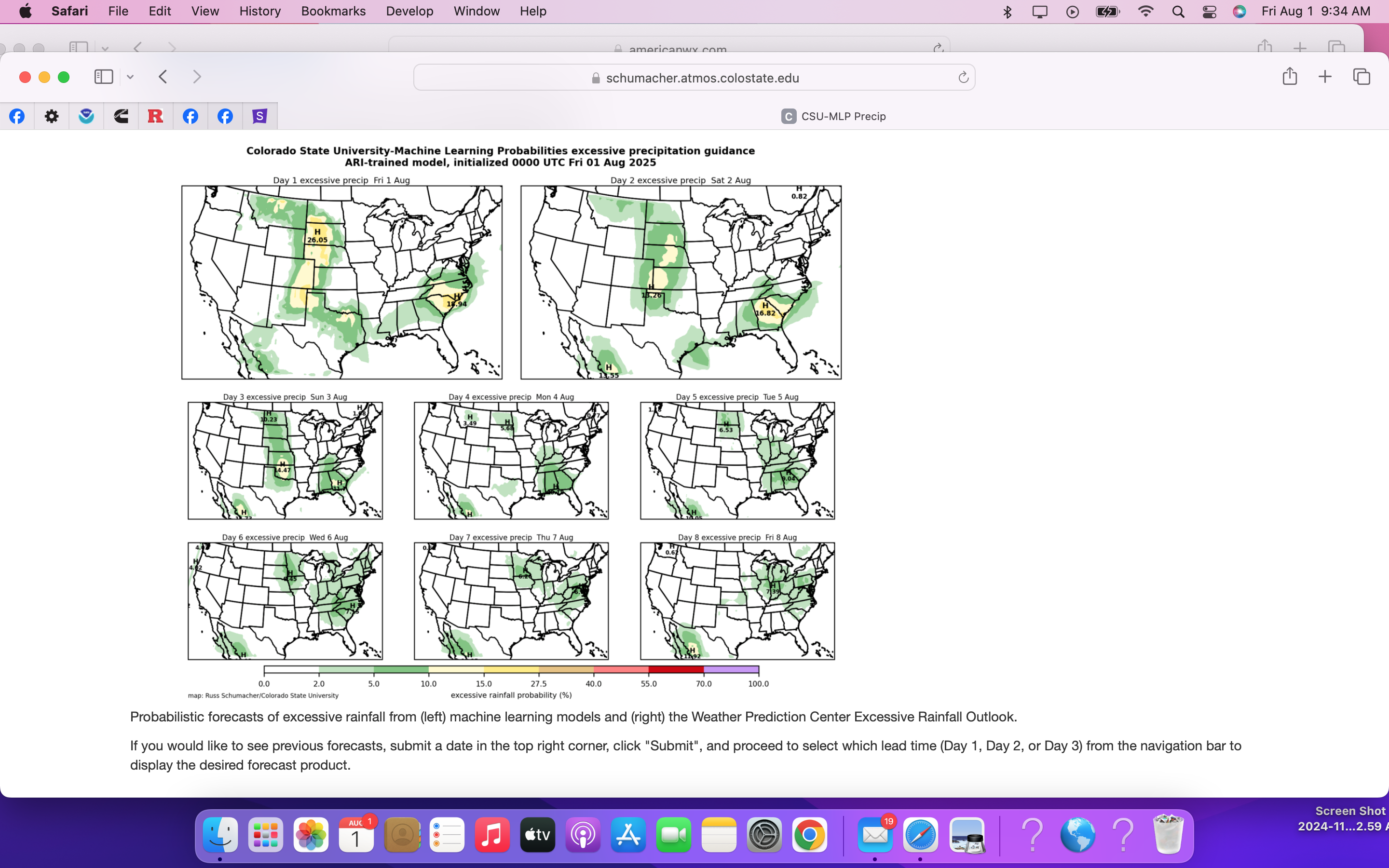Select CSU-MLP Precip tab

click(833, 117)
